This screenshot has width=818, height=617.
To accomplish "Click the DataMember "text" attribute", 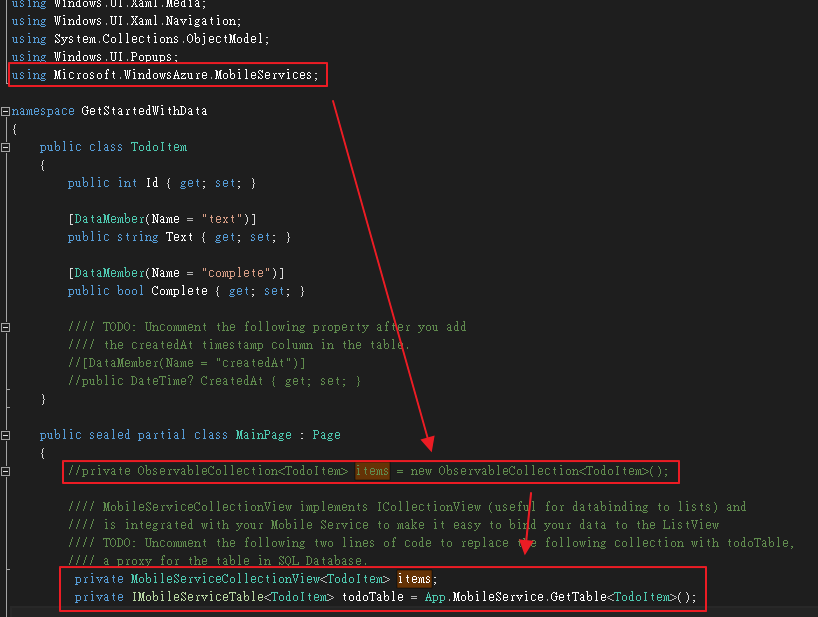I will coord(162,219).
